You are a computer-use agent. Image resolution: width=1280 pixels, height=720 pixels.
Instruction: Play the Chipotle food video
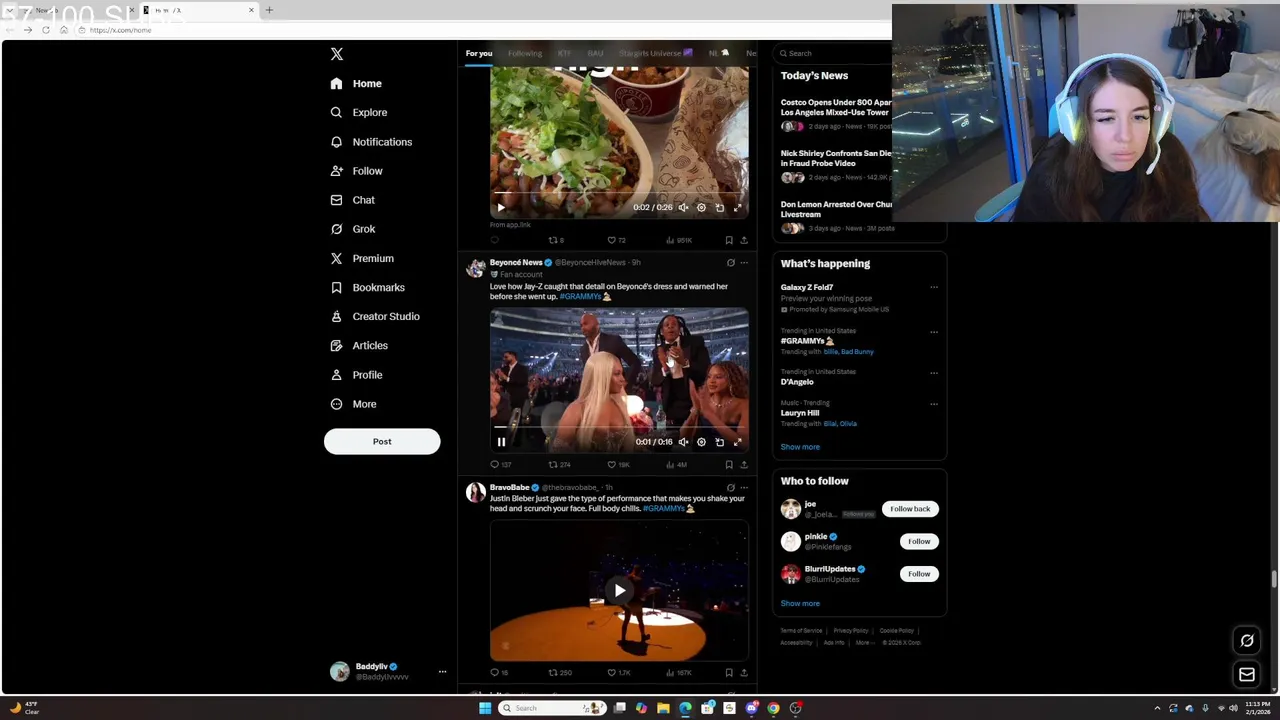point(501,208)
